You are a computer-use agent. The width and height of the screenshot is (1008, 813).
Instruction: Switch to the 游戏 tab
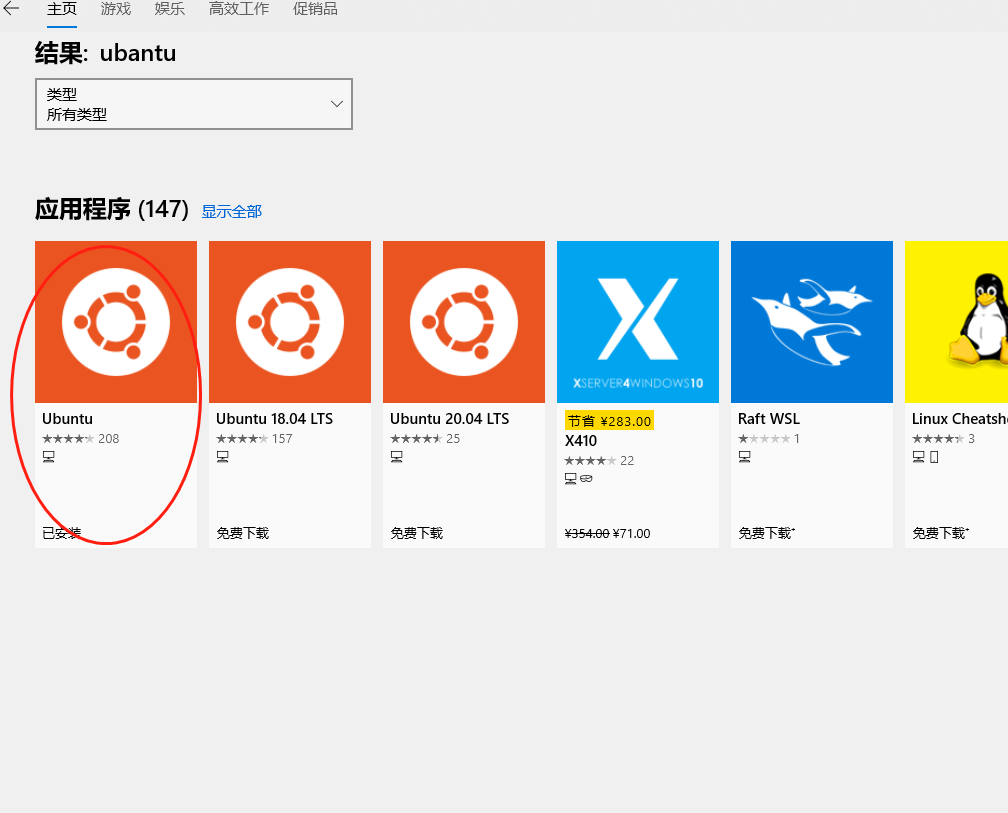(116, 9)
